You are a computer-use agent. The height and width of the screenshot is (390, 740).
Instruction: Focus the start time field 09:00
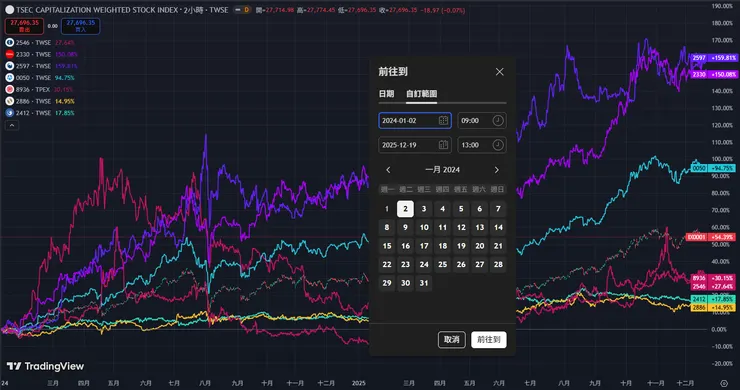tap(482, 120)
